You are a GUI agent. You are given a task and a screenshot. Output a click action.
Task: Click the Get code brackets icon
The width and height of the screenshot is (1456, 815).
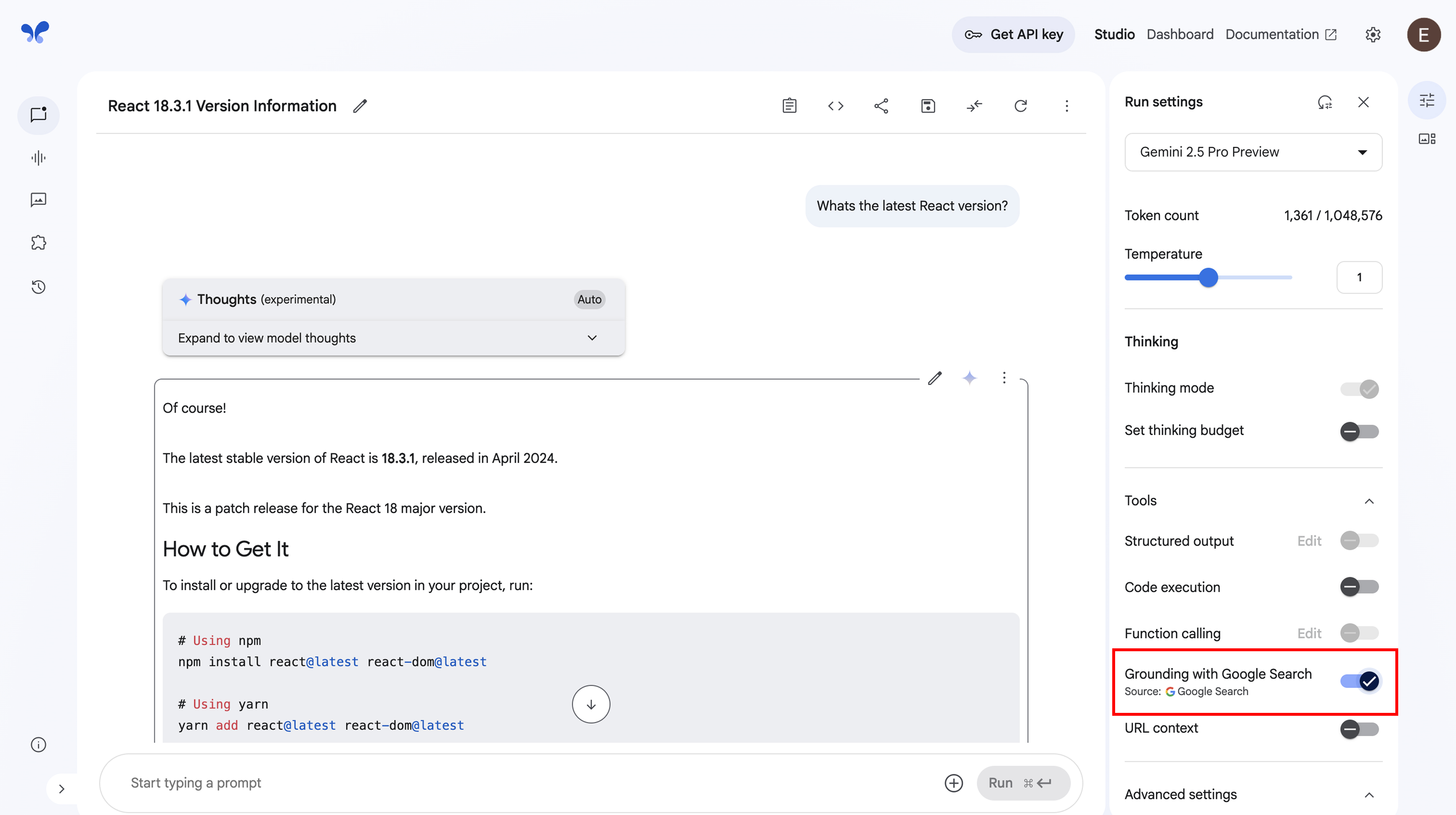(x=836, y=106)
